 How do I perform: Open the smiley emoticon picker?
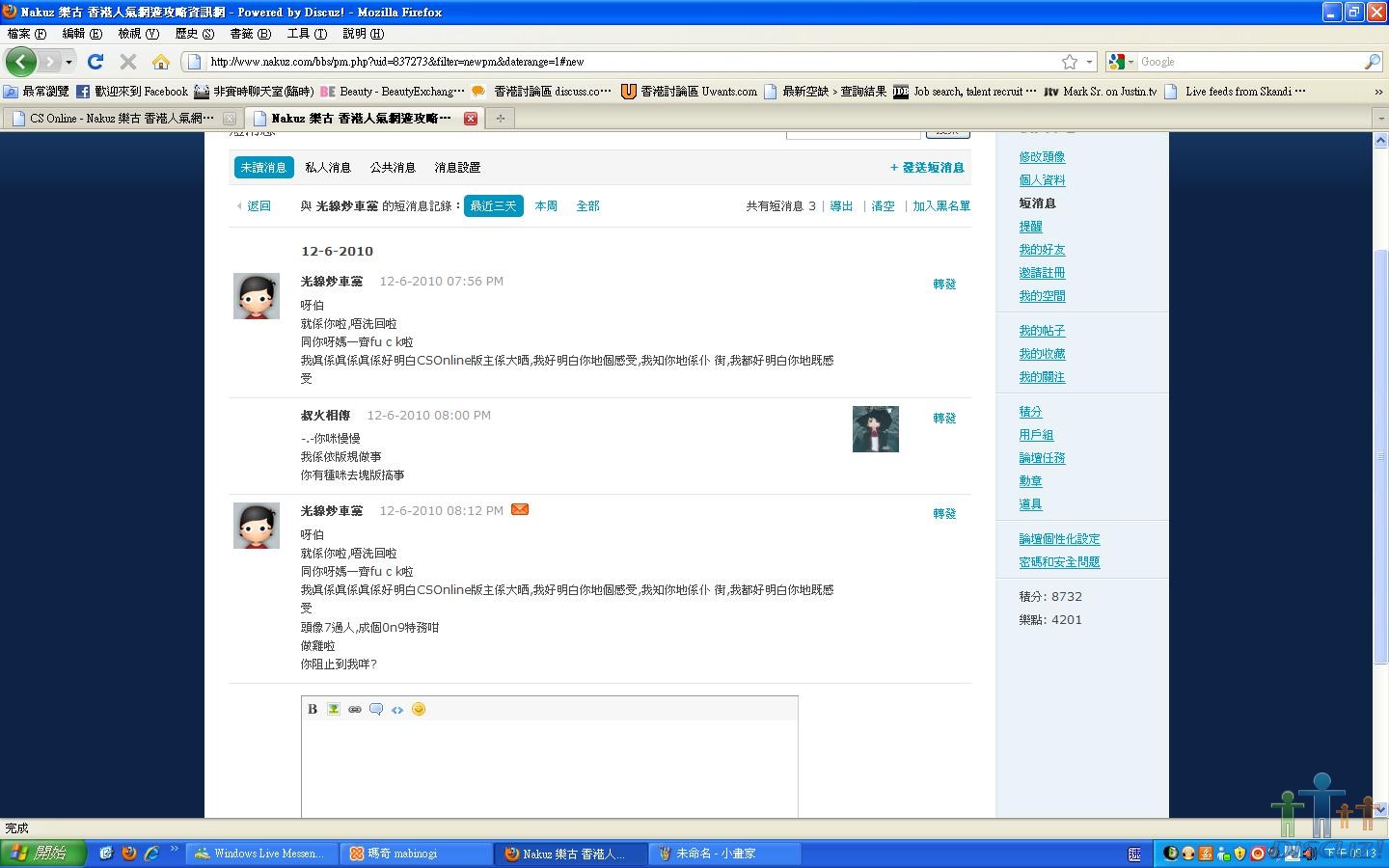(x=419, y=709)
